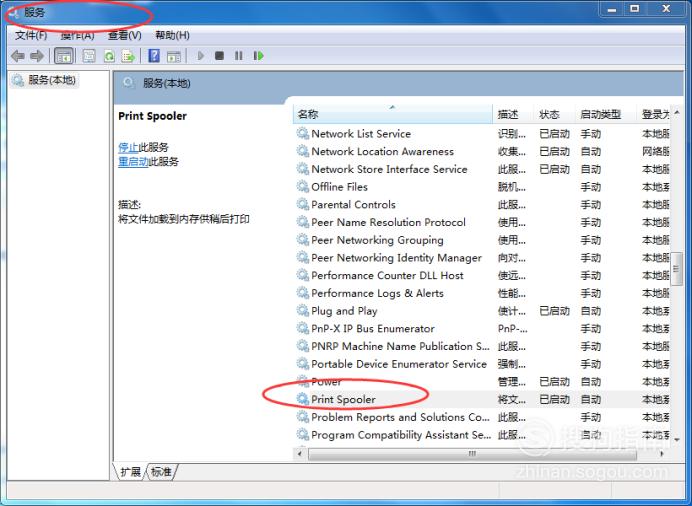Minimize the 服务 window

pos(612,8)
